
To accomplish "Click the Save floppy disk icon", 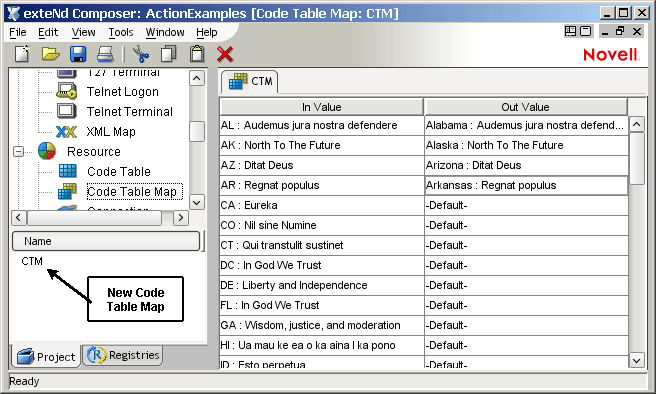I will click(x=78, y=54).
